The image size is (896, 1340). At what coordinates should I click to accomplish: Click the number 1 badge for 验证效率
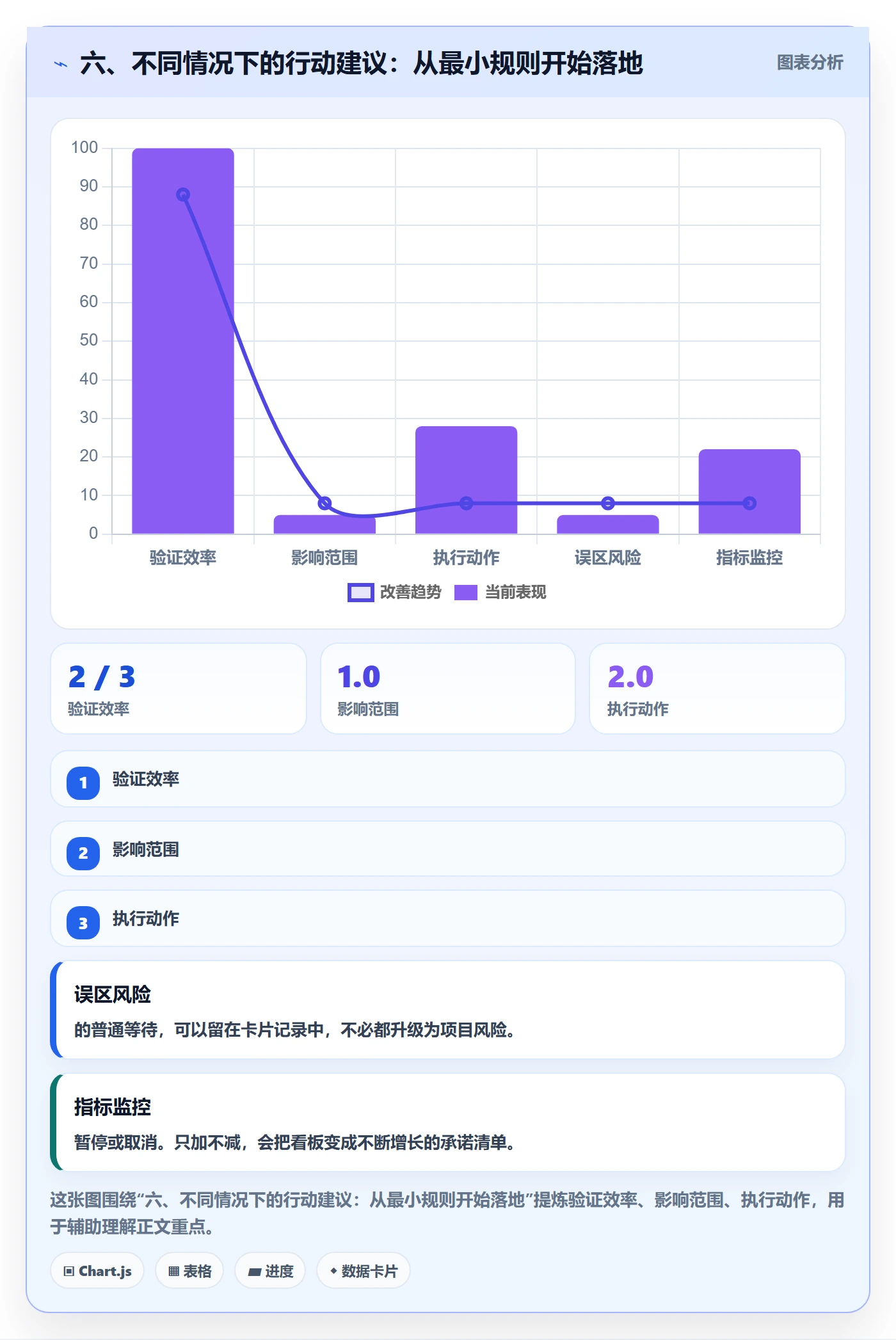point(83,783)
